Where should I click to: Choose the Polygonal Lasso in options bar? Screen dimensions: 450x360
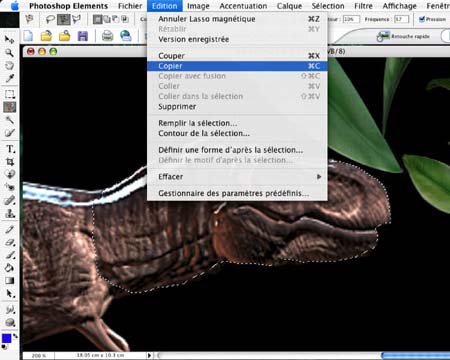pos(76,19)
